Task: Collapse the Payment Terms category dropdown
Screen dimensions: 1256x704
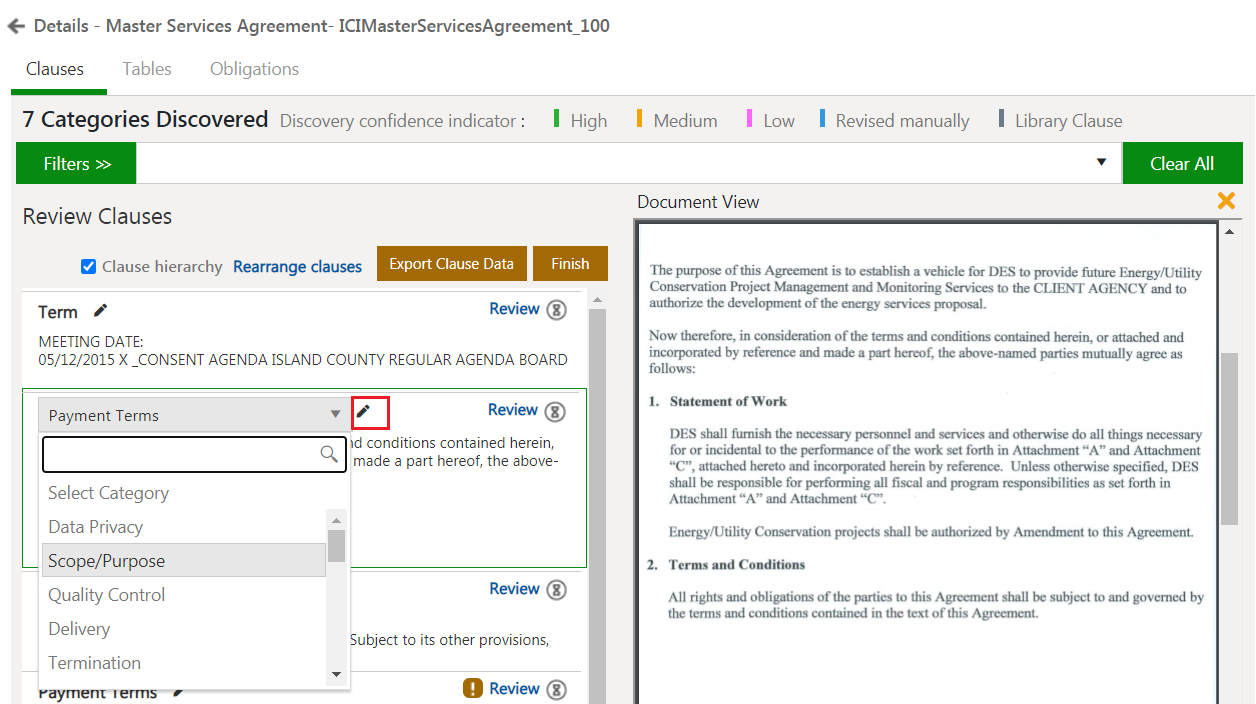Action: point(335,415)
